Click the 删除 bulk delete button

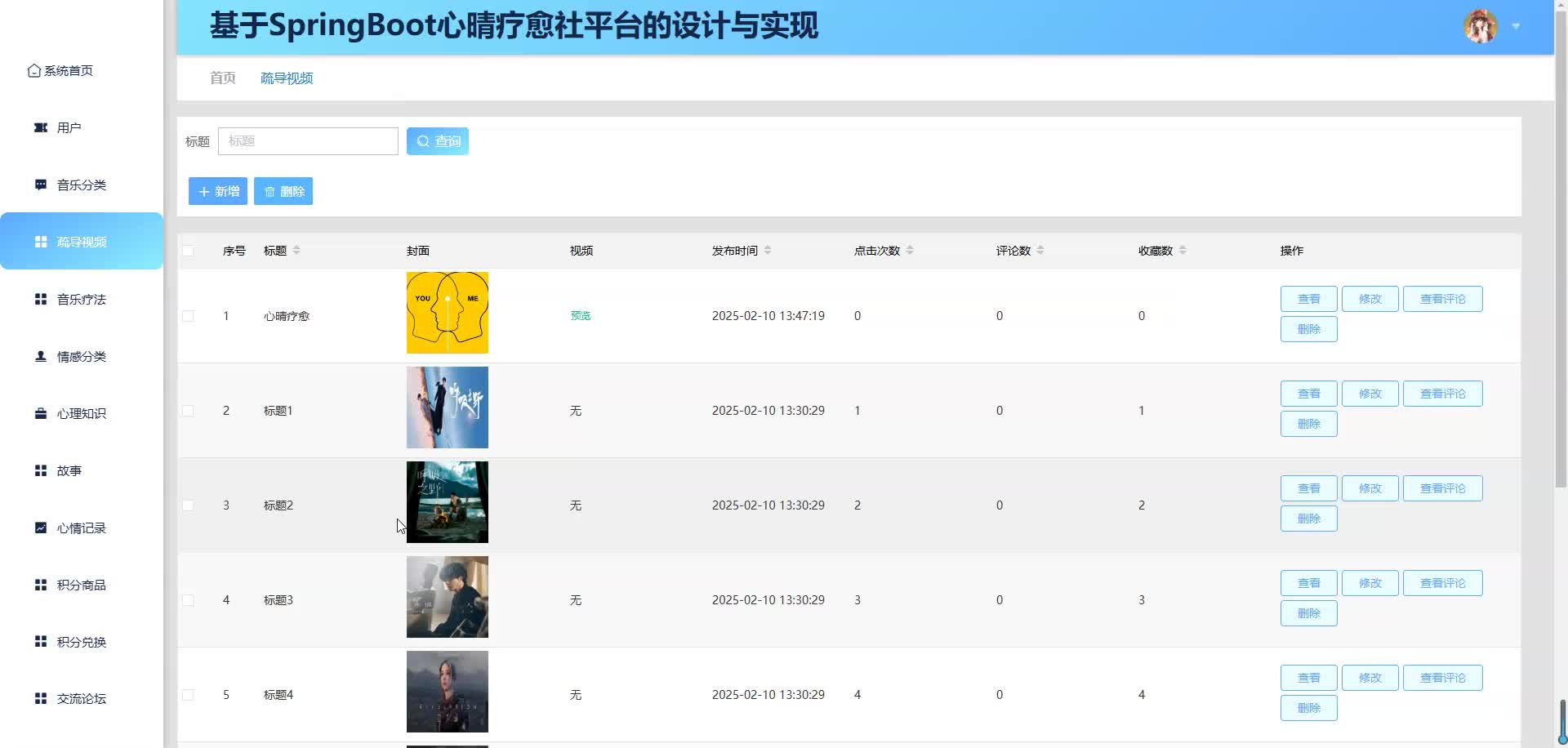tap(283, 191)
